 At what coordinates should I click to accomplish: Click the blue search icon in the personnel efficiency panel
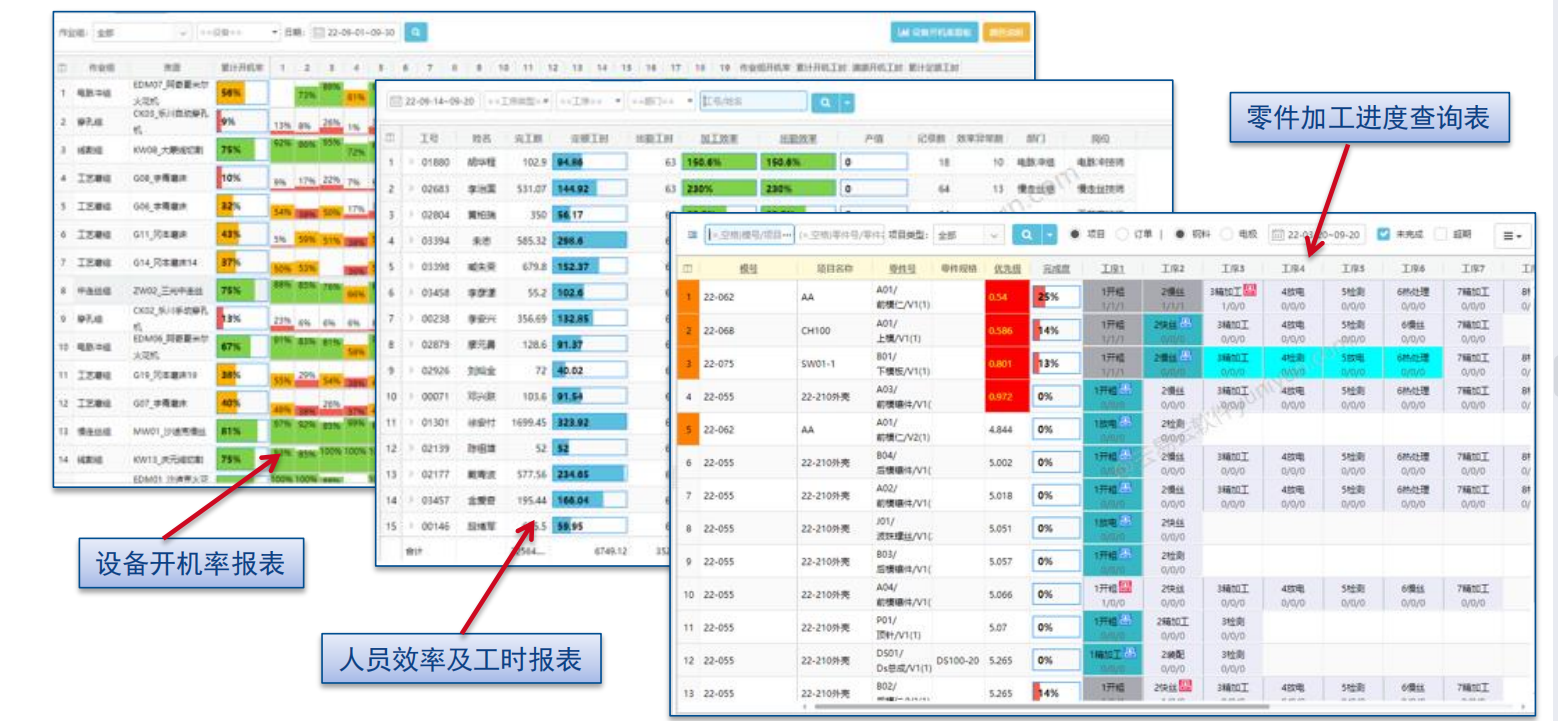tap(824, 102)
